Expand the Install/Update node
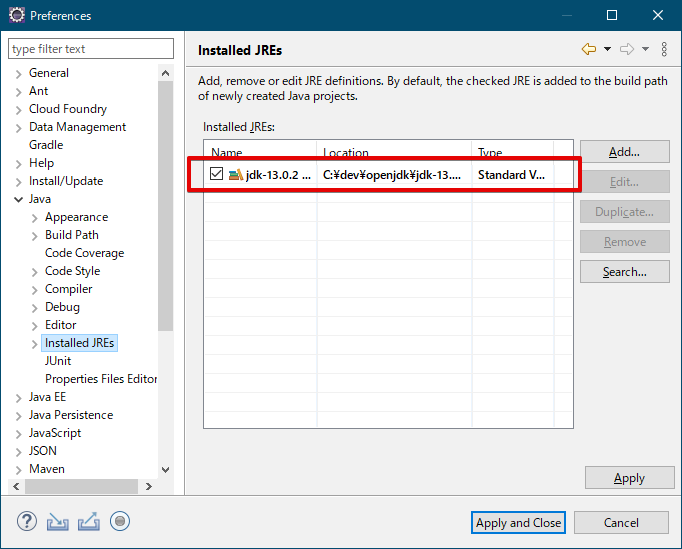 pyautogui.click(x=18, y=182)
